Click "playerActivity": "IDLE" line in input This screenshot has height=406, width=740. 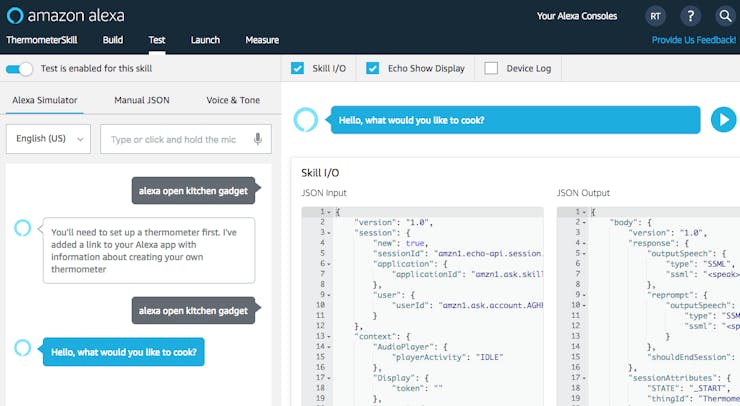click(447, 357)
